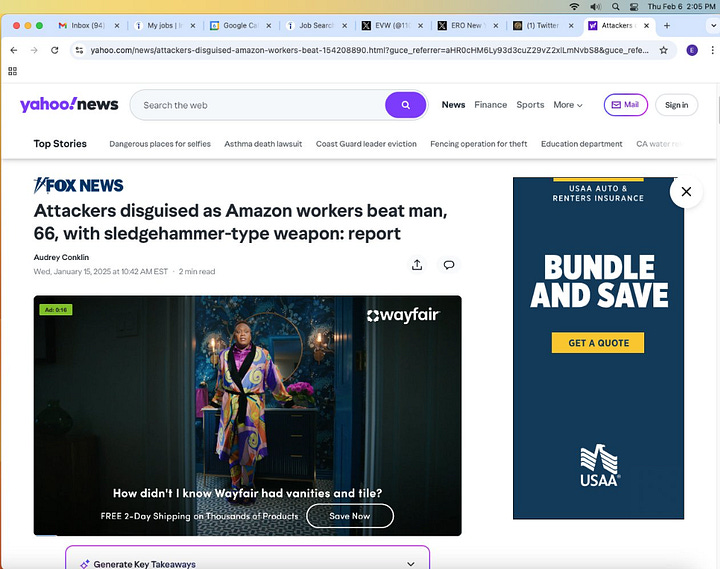Click the purple search magnifier button
Screen dimensions: 720x569
pos(405,105)
